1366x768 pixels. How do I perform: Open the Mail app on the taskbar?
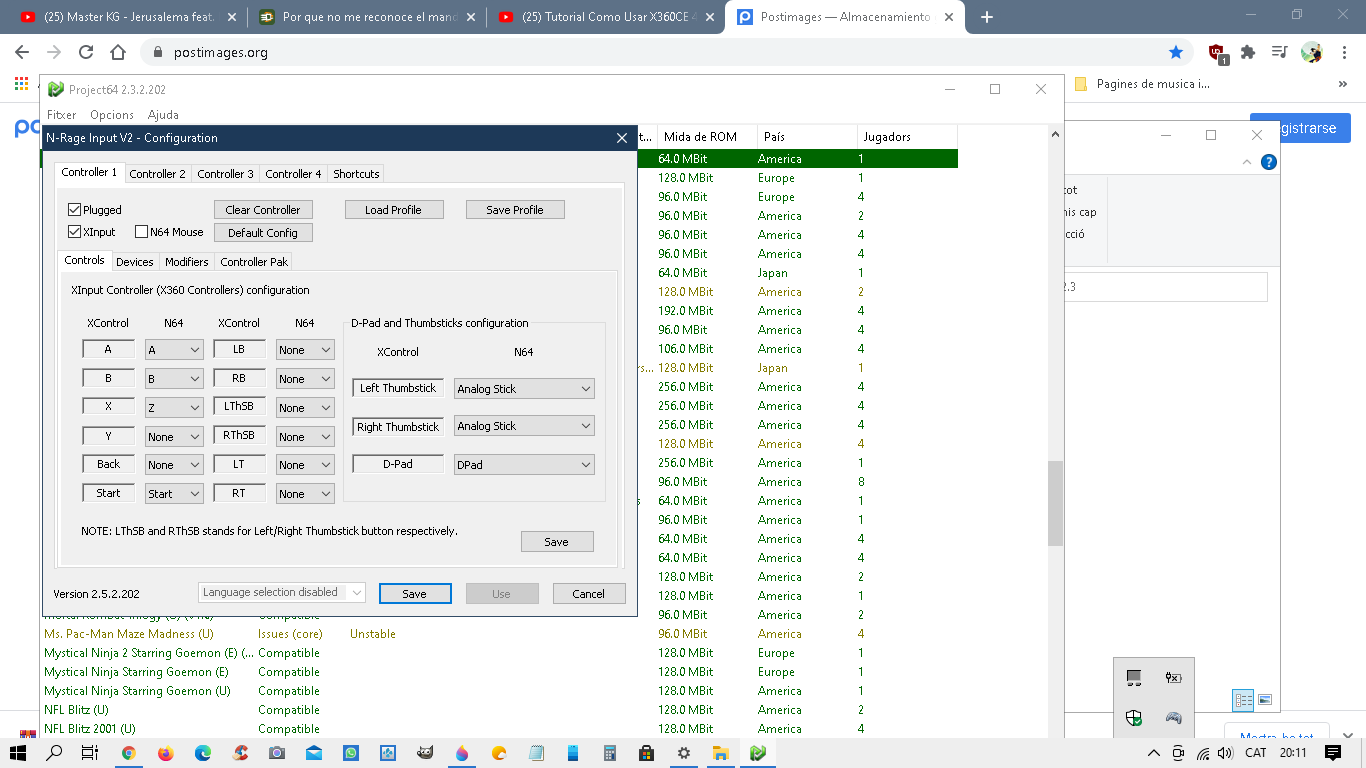(x=314, y=753)
